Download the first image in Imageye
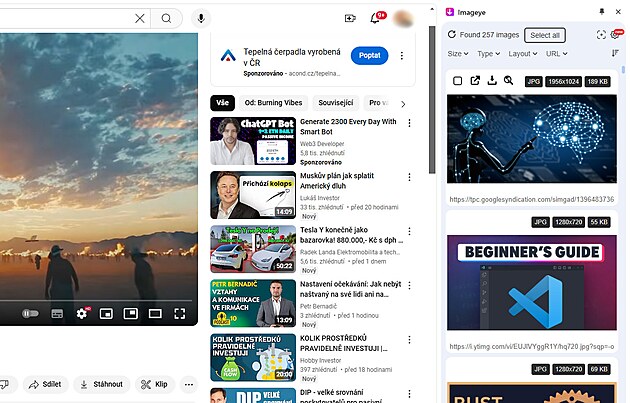Image resolution: width=630 pixels, height=403 pixels. coord(491,81)
